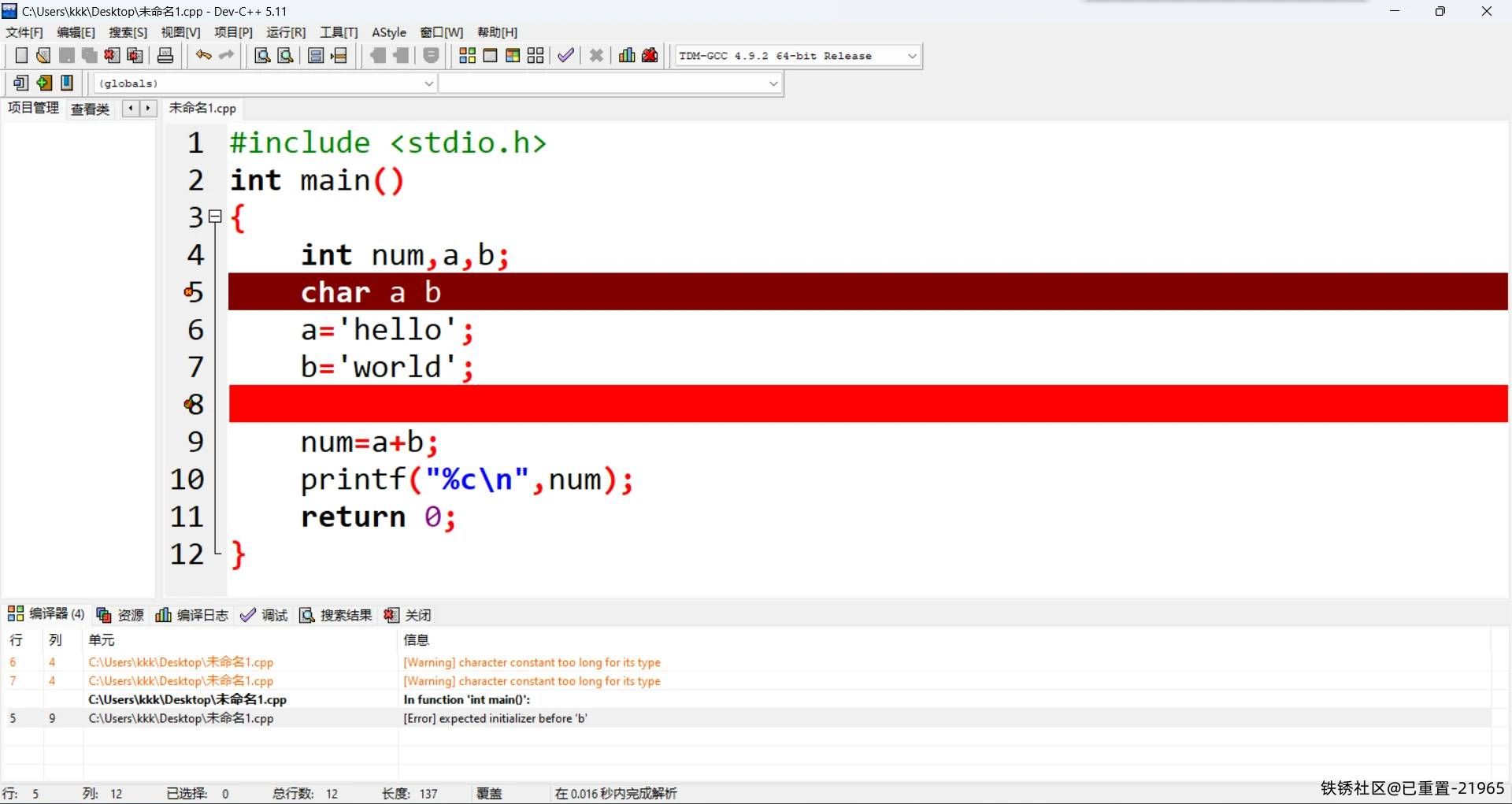The image size is (1512, 804).
Task: Click the New file icon in toolbar
Action: (x=21, y=55)
